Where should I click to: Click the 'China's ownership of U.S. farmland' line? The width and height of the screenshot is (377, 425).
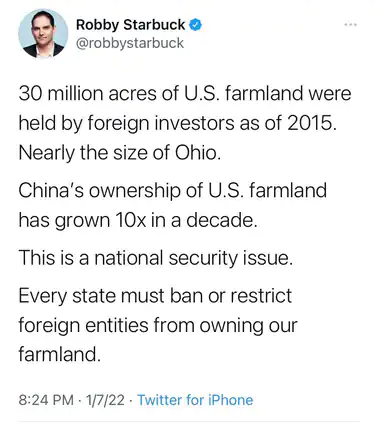coord(173,191)
